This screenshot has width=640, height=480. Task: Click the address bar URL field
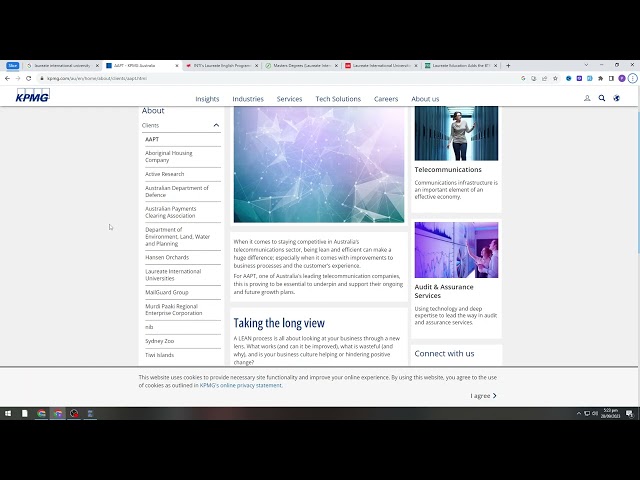(278, 78)
